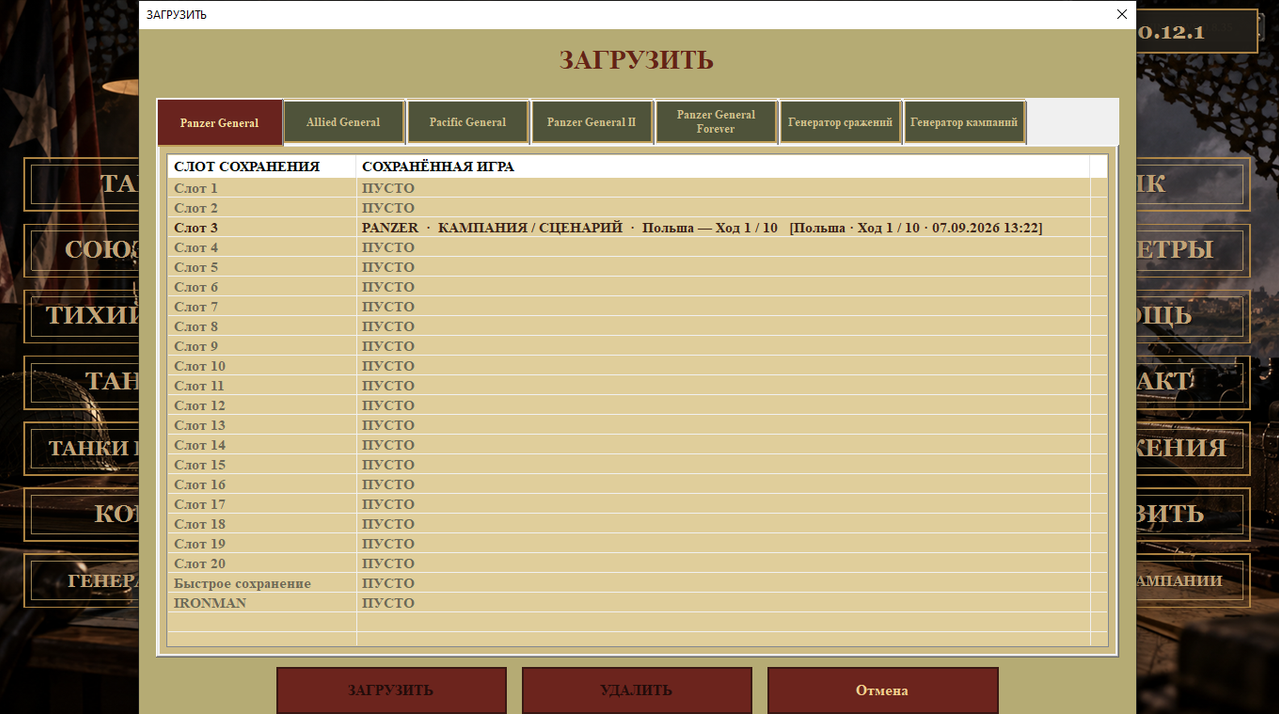Viewport: 1279px width, 714px height.
Task: Open the Allied General tab
Action: (x=344, y=122)
